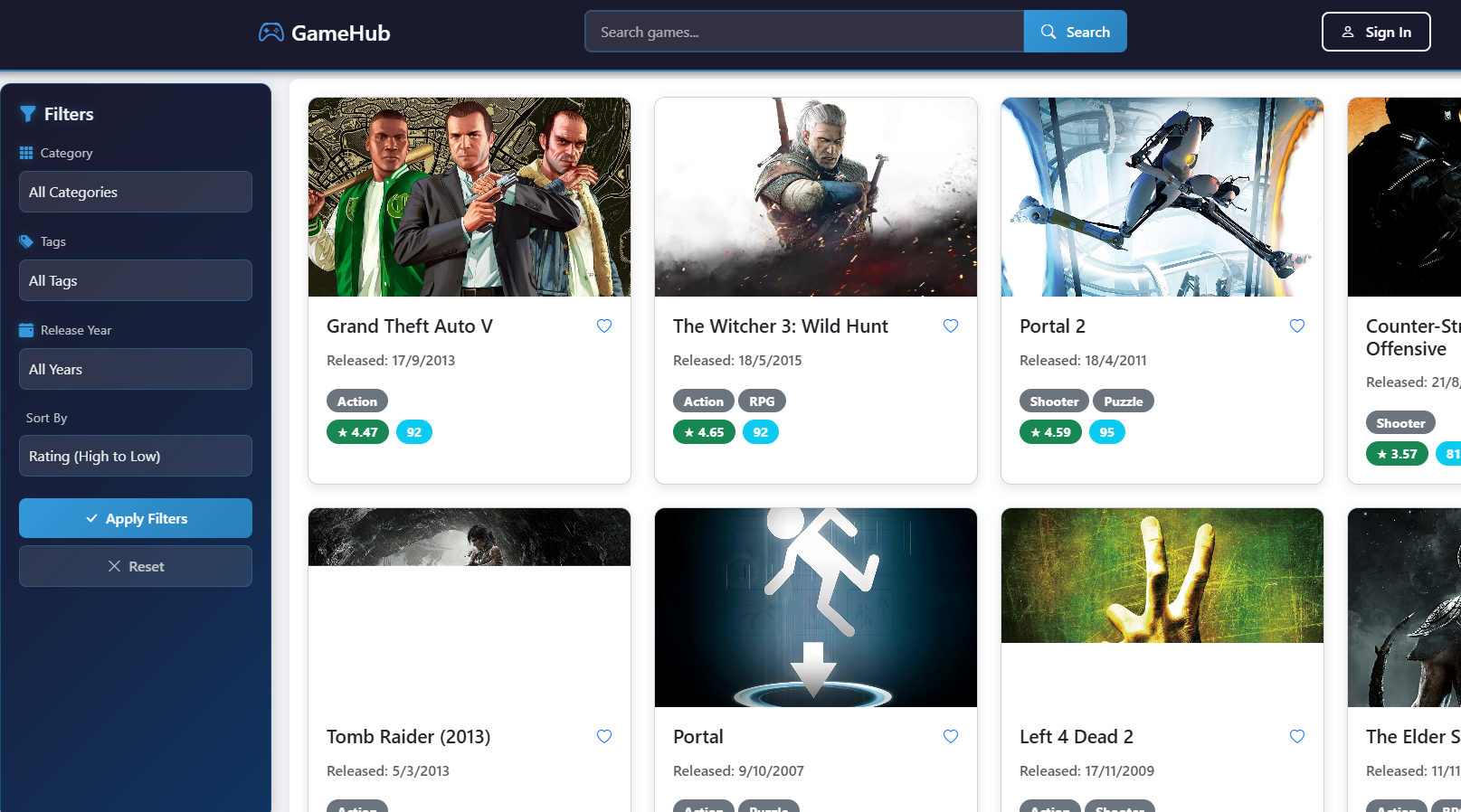Open the Portal cover image
The height and width of the screenshot is (812, 1461).
[x=816, y=608]
